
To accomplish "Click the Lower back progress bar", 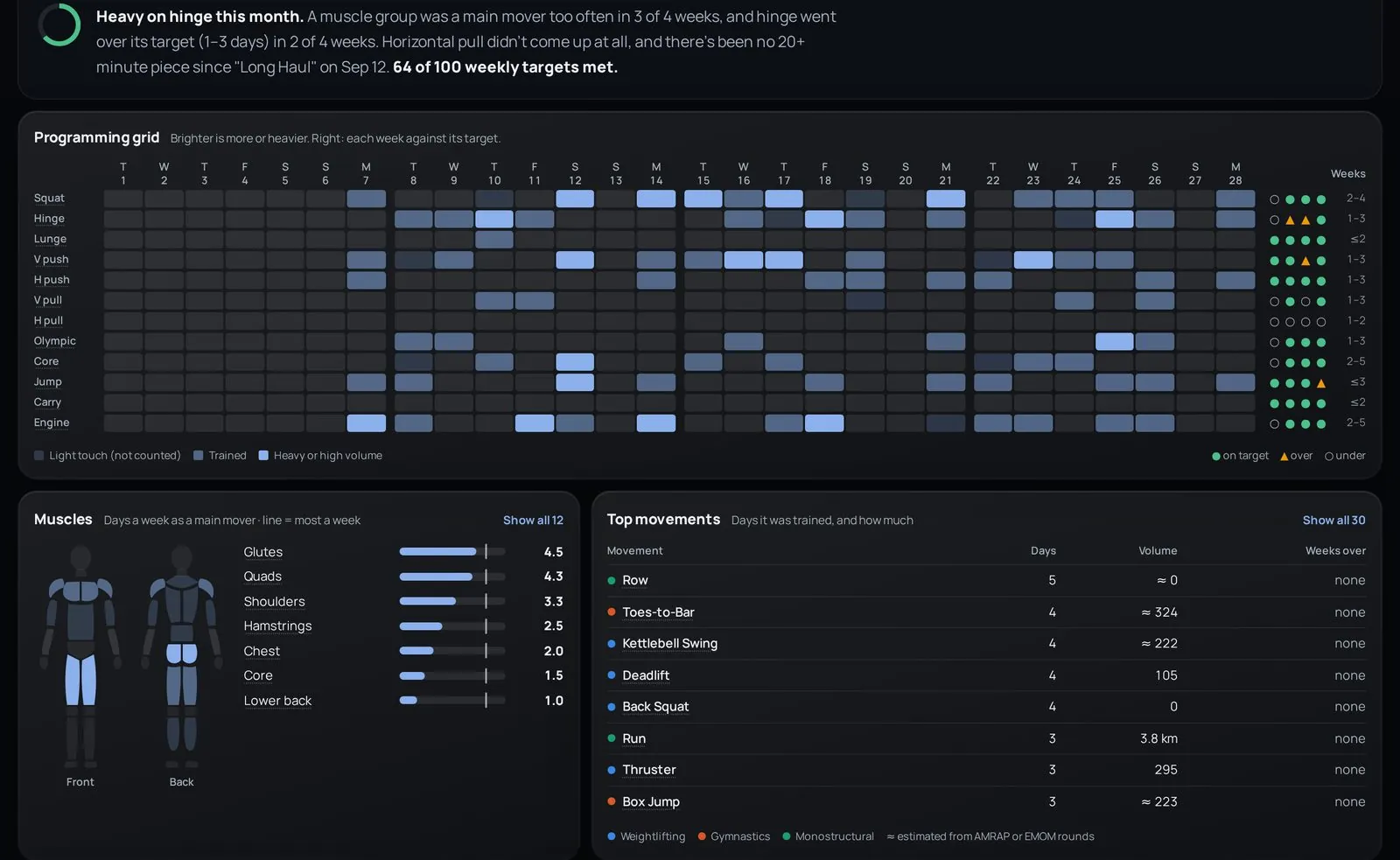I will click(x=452, y=701).
